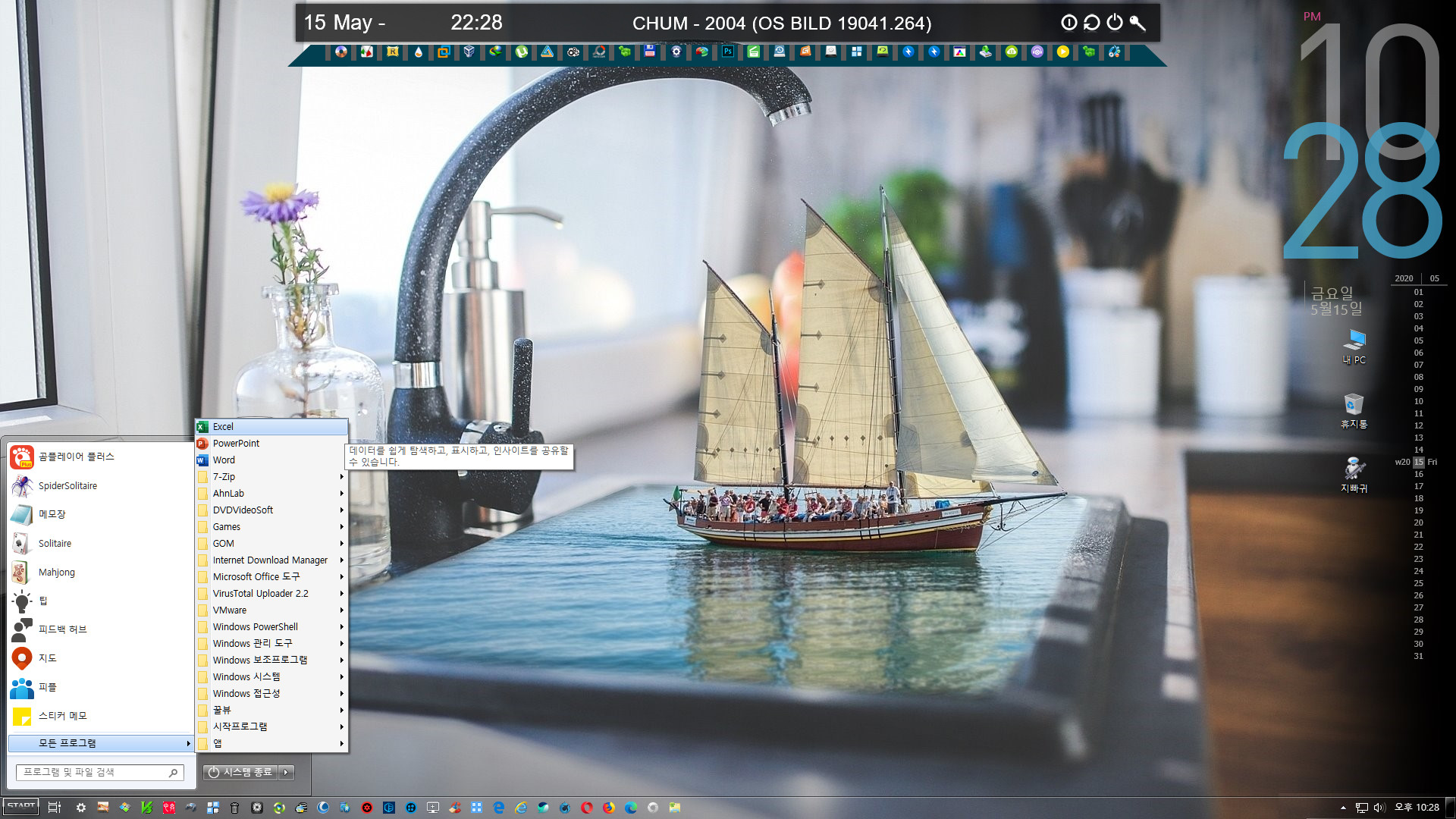Select PowerPoint in the programs list
Image resolution: width=1456 pixels, height=819 pixels.
(x=271, y=444)
